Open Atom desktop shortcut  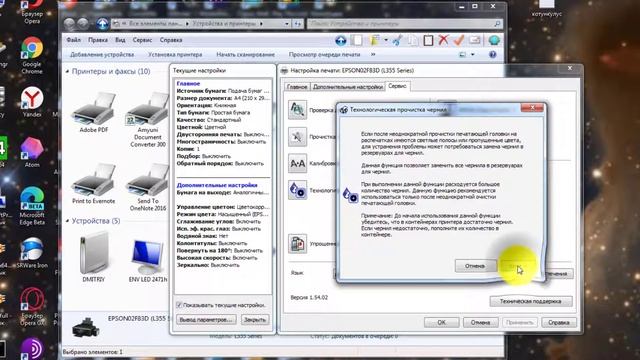pos(32,152)
